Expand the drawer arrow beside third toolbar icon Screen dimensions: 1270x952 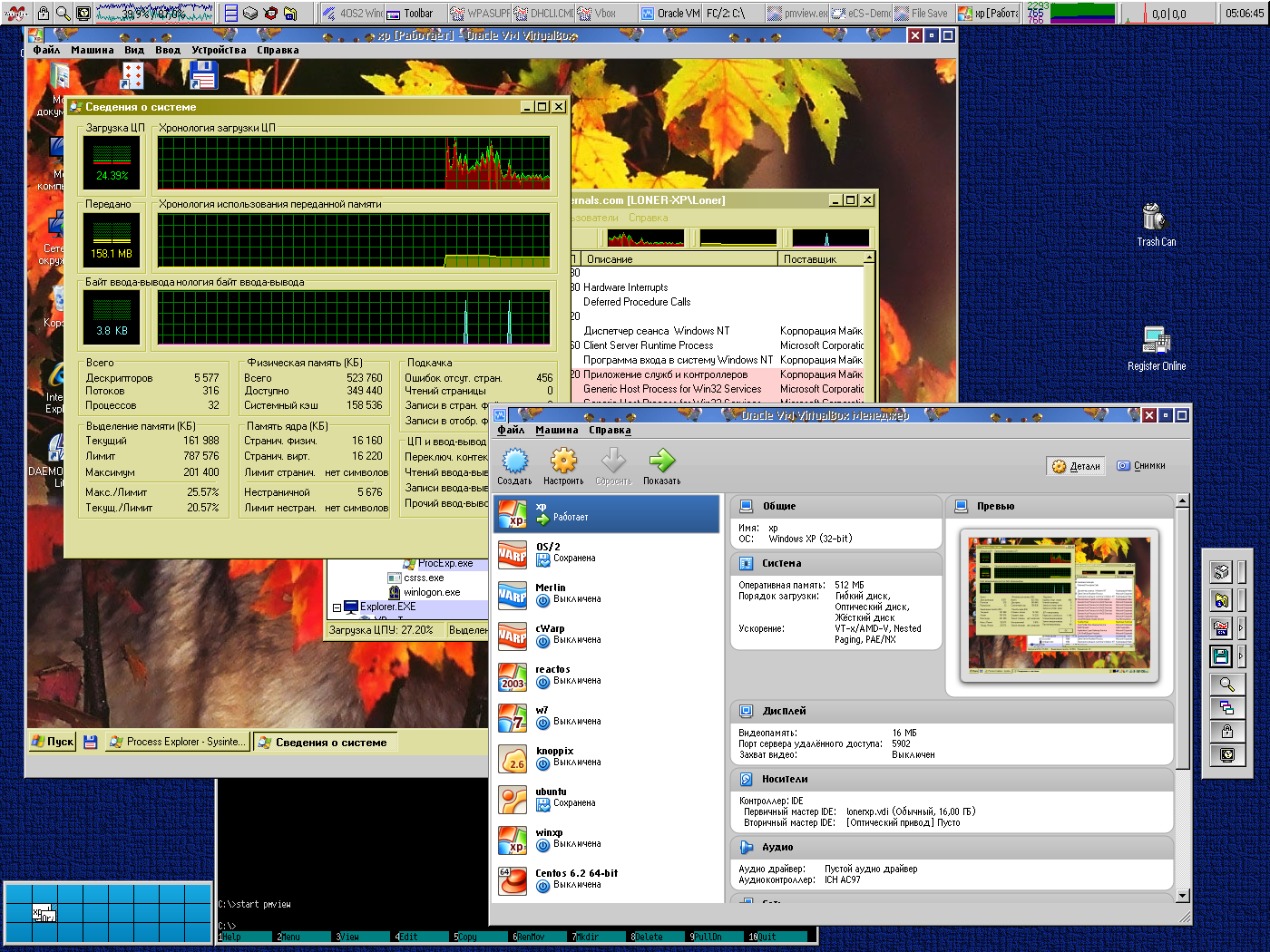[1241, 627]
